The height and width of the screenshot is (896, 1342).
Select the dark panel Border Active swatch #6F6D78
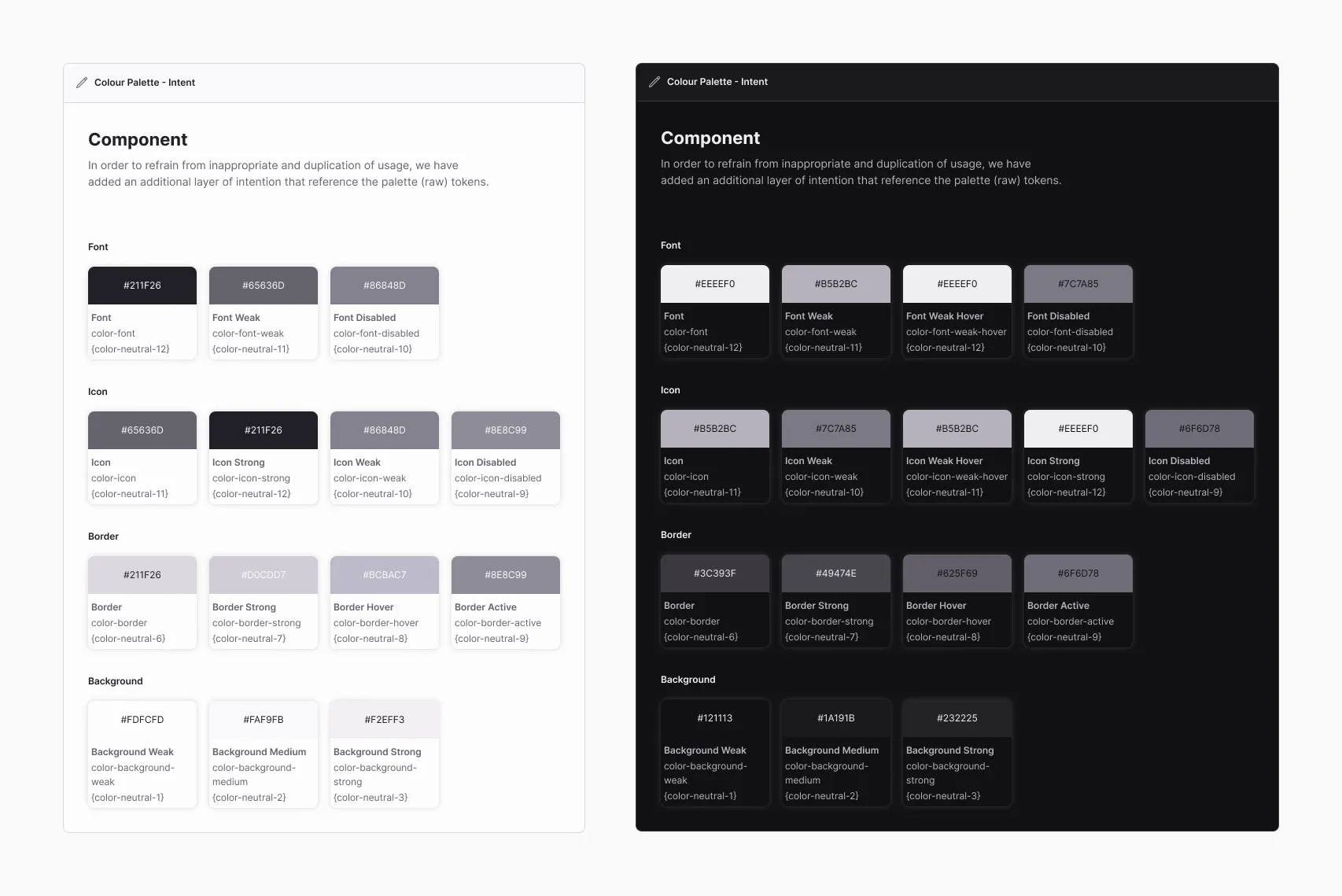[x=1078, y=573]
